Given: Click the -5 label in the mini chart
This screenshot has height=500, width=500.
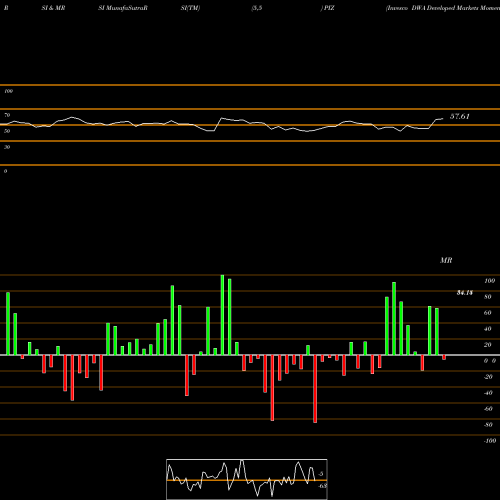Looking at the screenshot, I should pos(321,474).
